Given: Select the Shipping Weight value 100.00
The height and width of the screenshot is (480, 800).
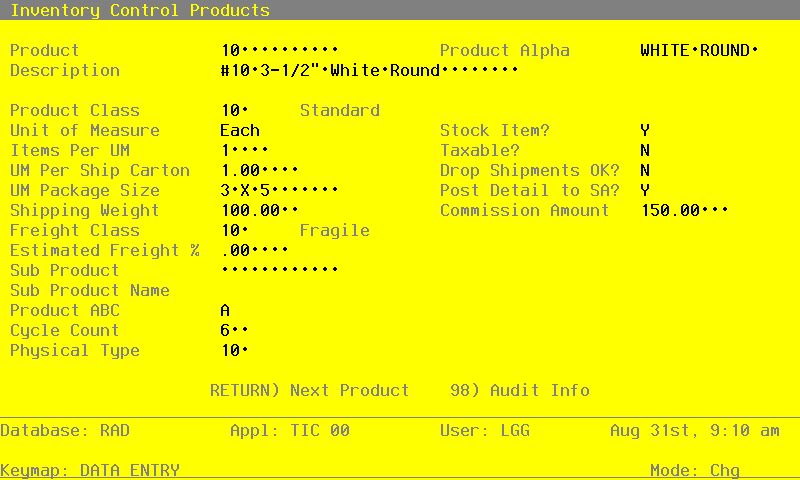Looking at the screenshot, I should click(259, 210).
